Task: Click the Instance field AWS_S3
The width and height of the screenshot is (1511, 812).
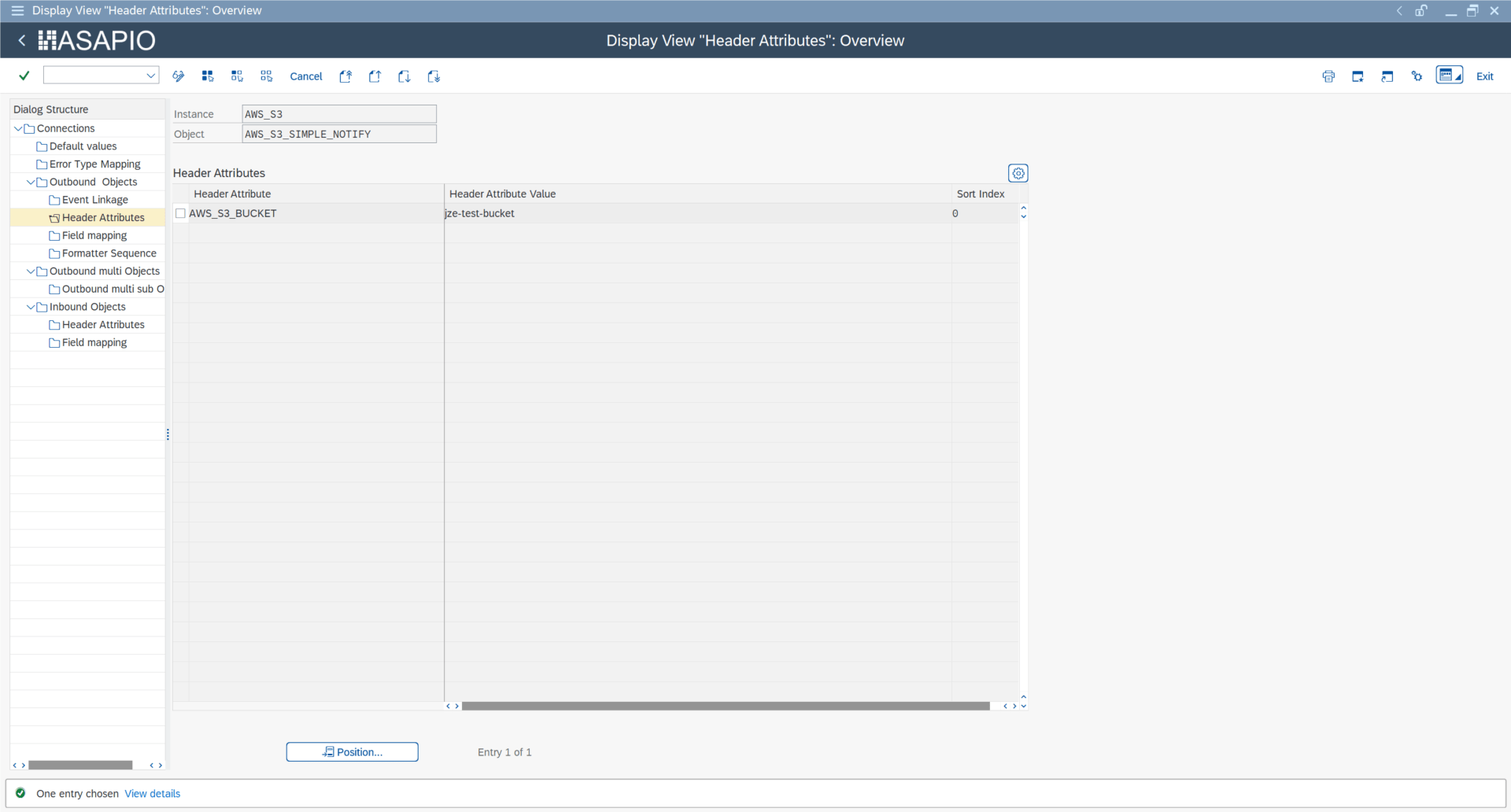Action: coord(339,114)
